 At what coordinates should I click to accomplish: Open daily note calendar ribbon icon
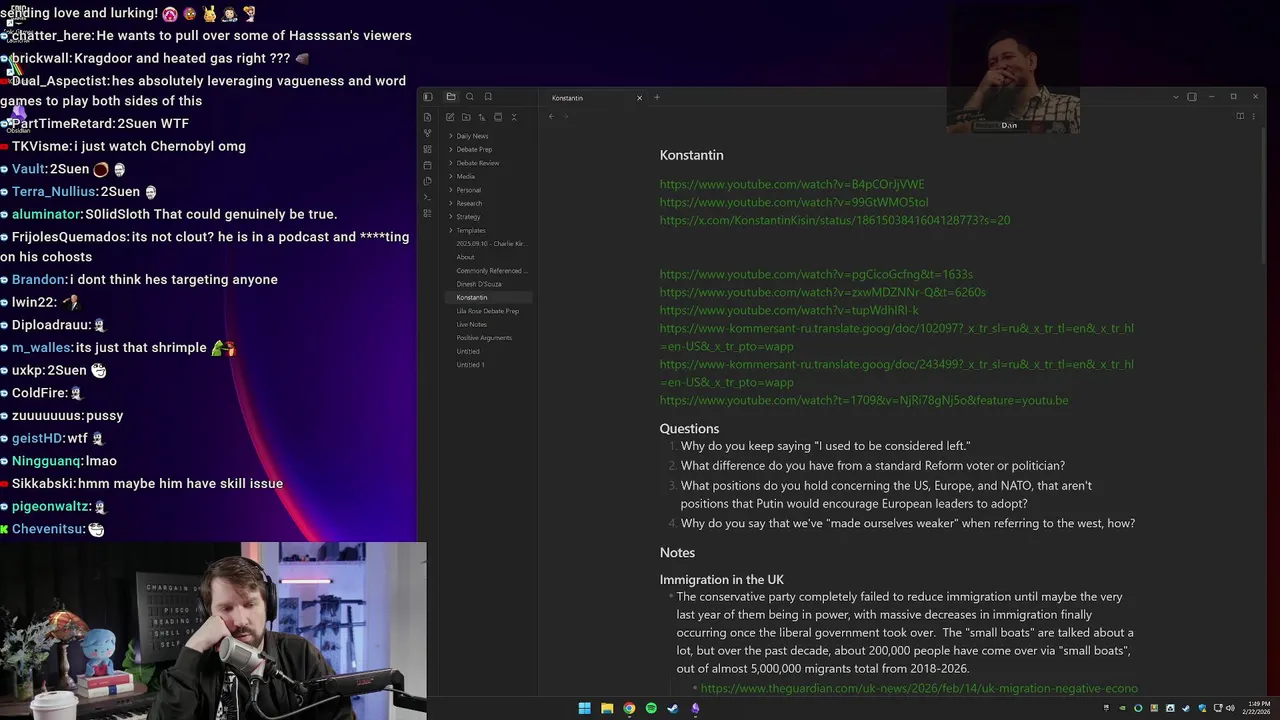[427, 165]
